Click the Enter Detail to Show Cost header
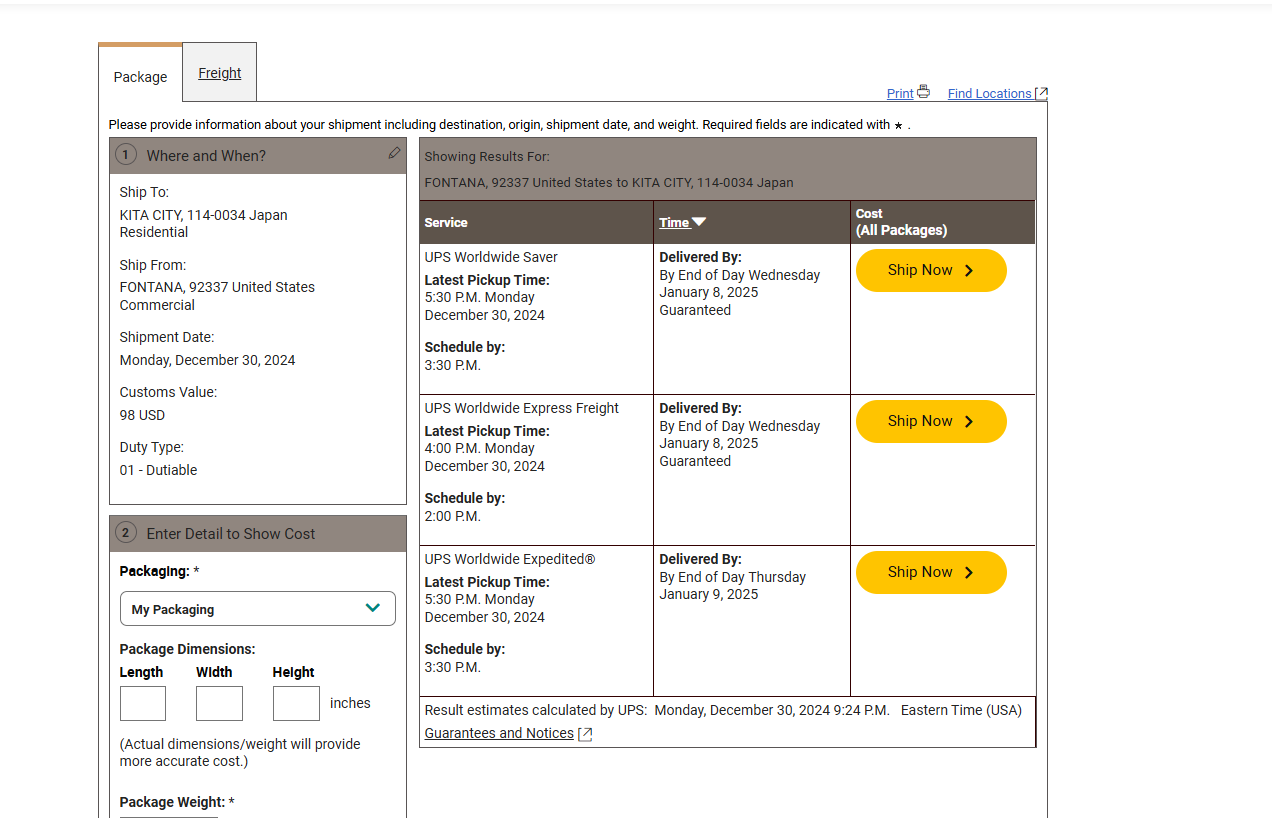1272x818 pixels. coord(258,534)
